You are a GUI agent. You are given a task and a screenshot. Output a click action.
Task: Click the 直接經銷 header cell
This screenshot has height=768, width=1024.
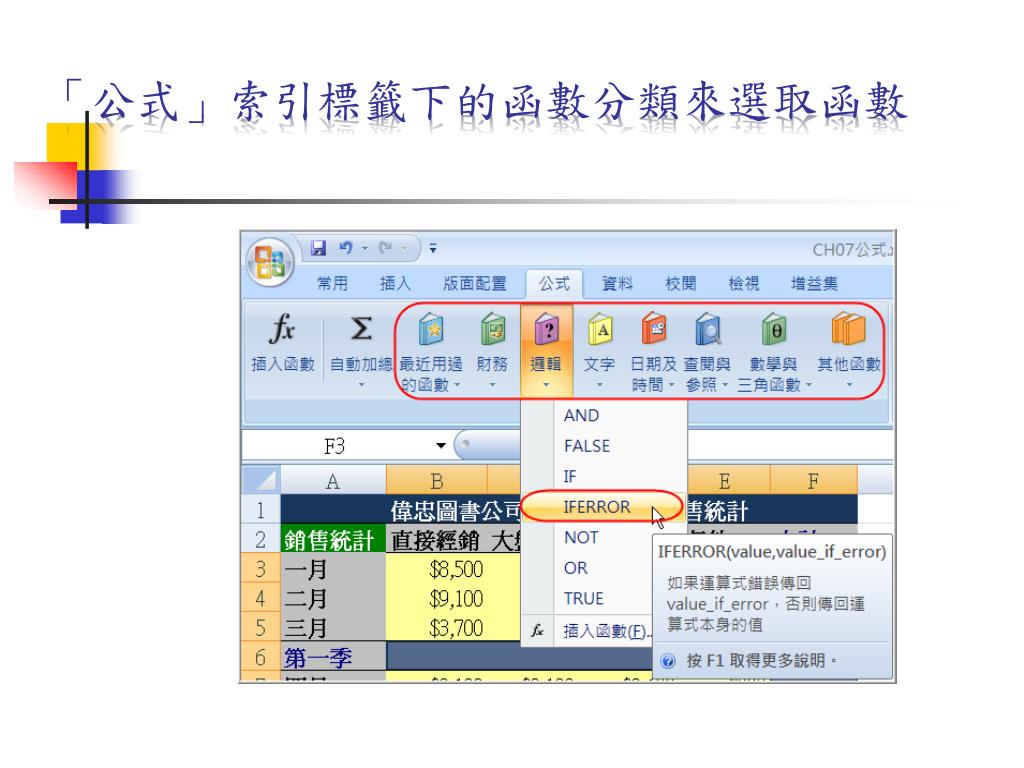[x=437, y=540]
